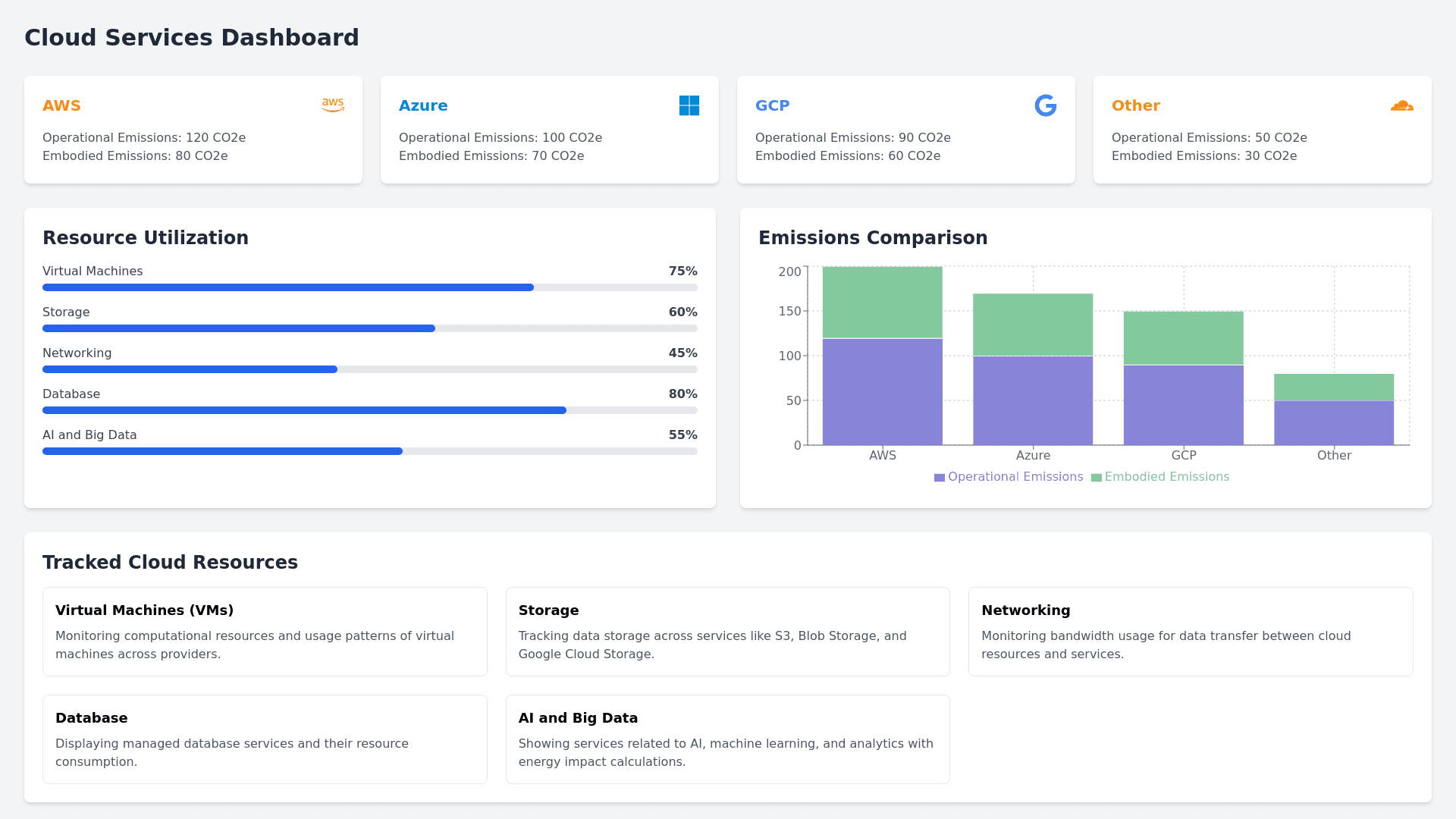Click the Virtual Machines progress bar
Image resolution: width=1456 pixels, height=819 pixels.
pyautogui.click(x=369, y=287)
